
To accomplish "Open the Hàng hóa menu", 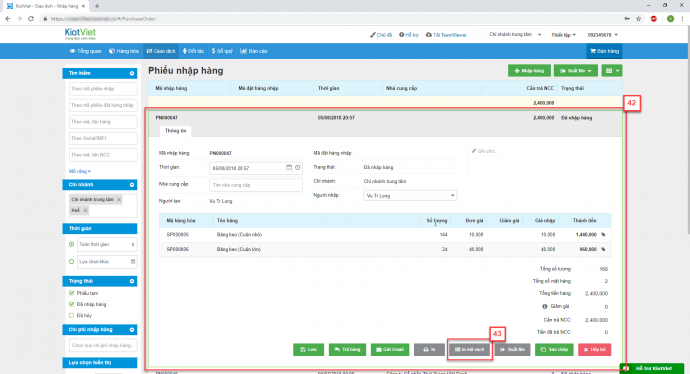I will pos(124,51).
